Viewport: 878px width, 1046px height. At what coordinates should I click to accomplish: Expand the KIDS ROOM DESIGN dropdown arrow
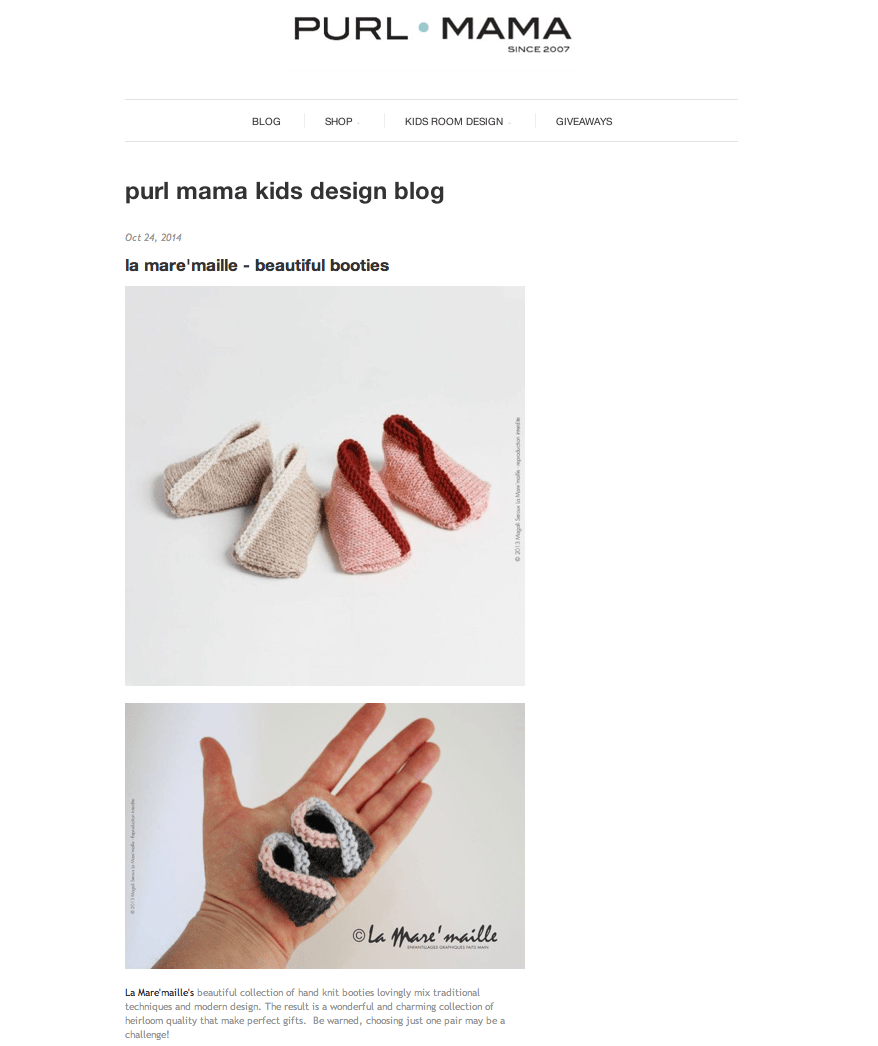pos(510,123)
